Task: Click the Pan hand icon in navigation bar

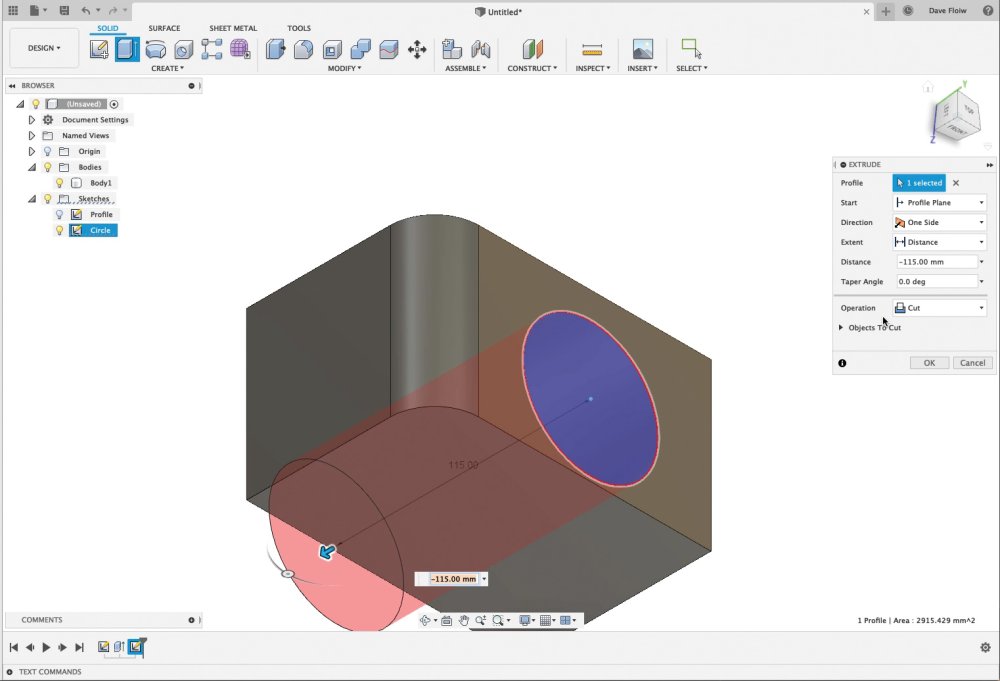Action: click(x=464, y=620)
